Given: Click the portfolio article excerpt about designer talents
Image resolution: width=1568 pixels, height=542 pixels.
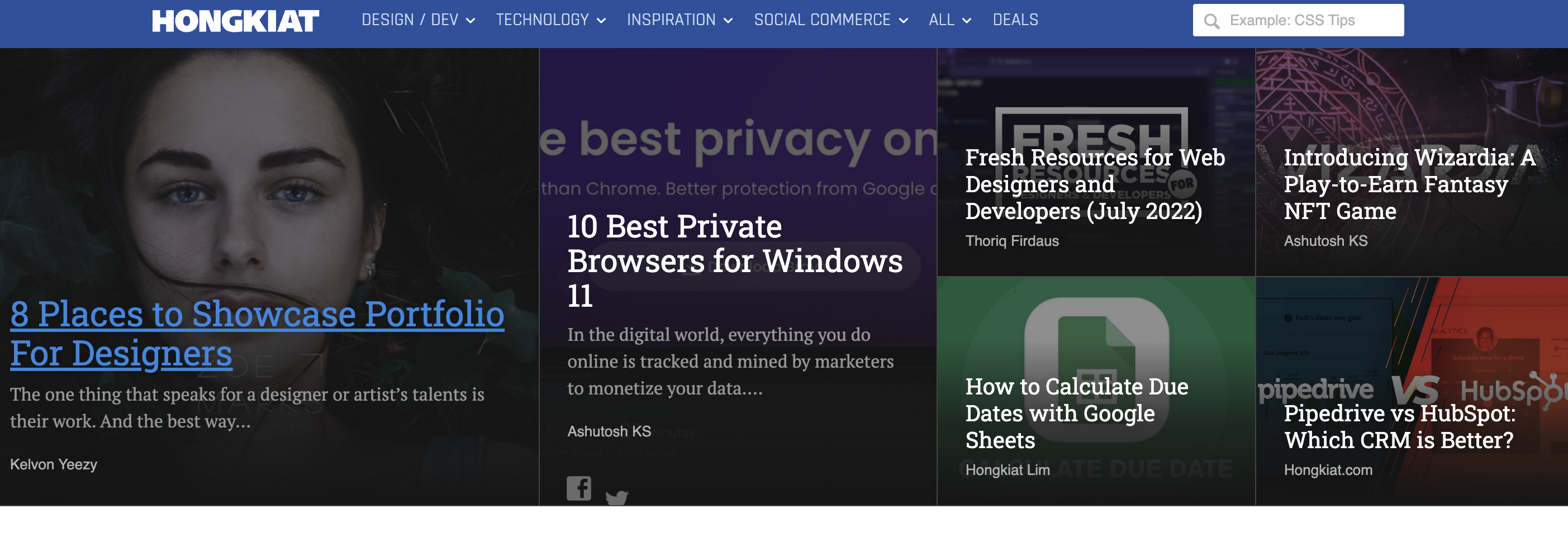Looking at the screenshot, I should coord(247,407).
